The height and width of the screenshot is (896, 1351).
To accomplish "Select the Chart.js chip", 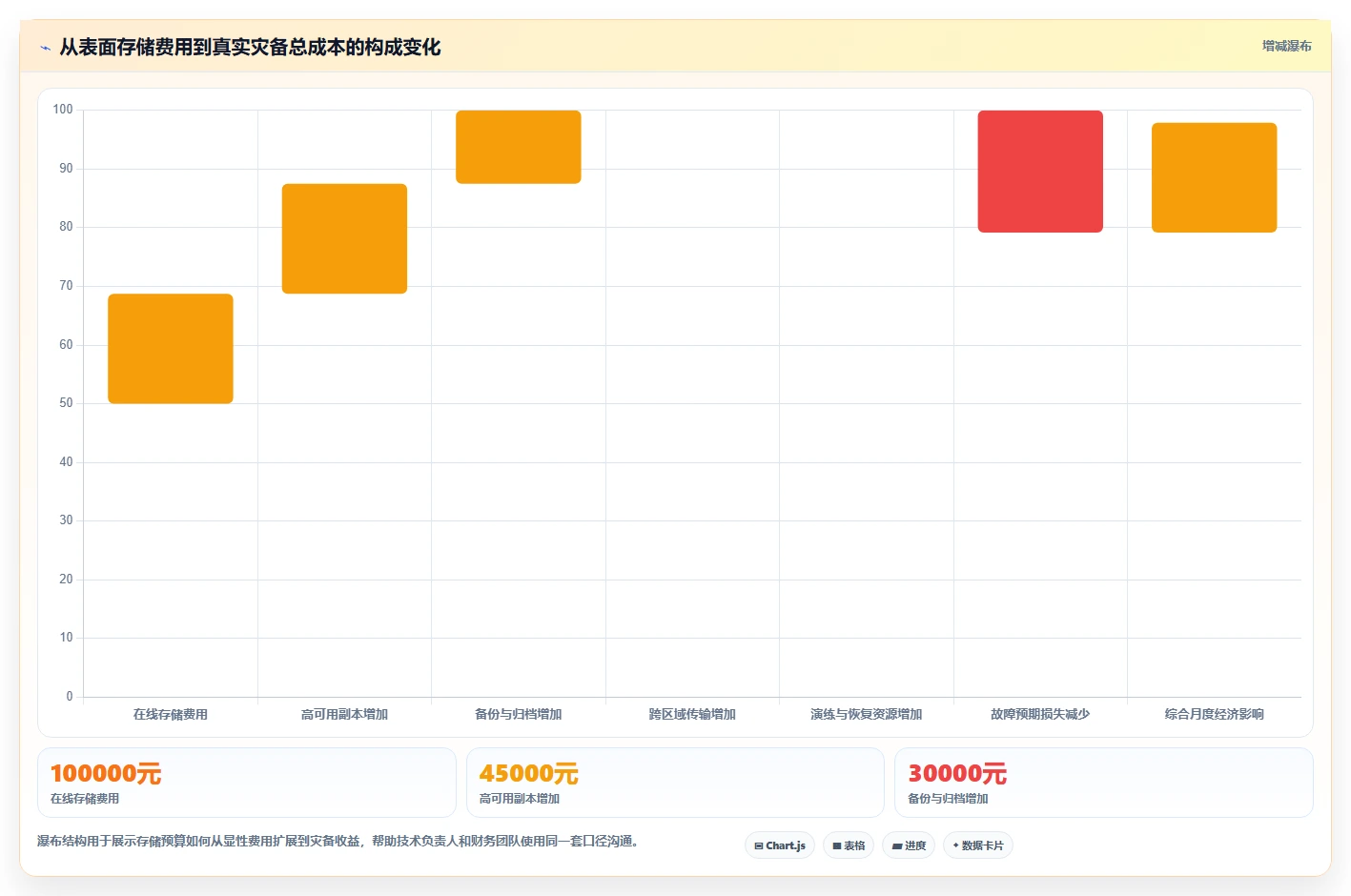I will [x=780, y=845].
